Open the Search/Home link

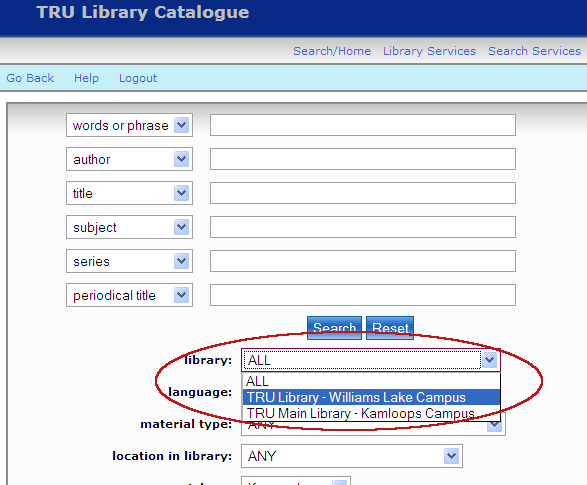332,51
